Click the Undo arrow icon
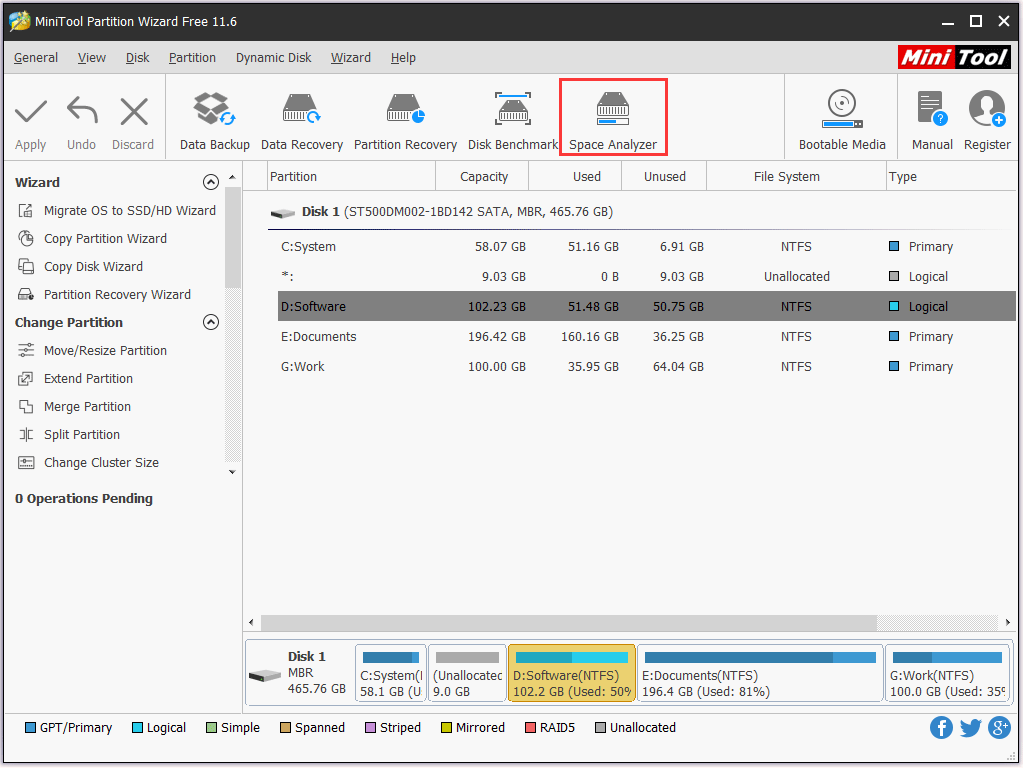Image resolution: width=1023 pixels, height=768 pixels. (x=82, y=111)
